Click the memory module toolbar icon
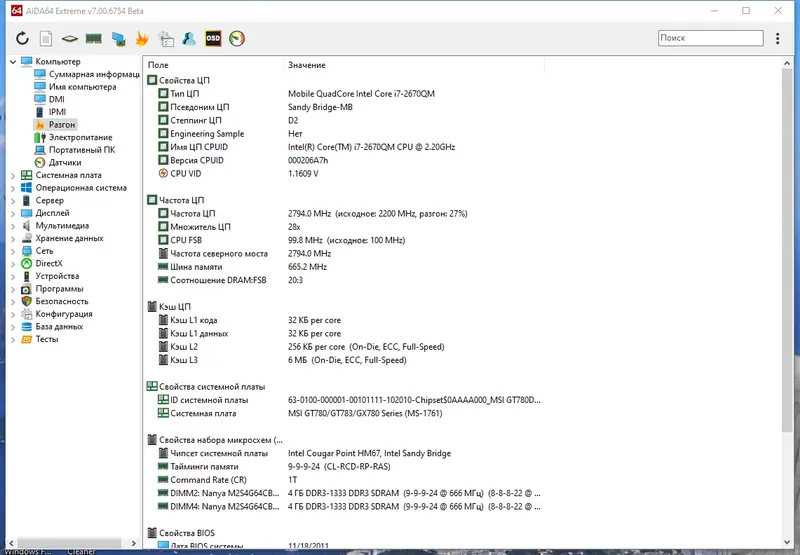The width and height of the screenshot is (800, 555). point(93,39)
